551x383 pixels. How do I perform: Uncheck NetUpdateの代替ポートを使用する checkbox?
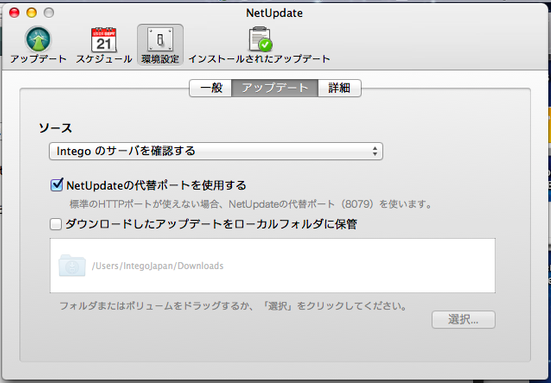click(x=57, y=185)
